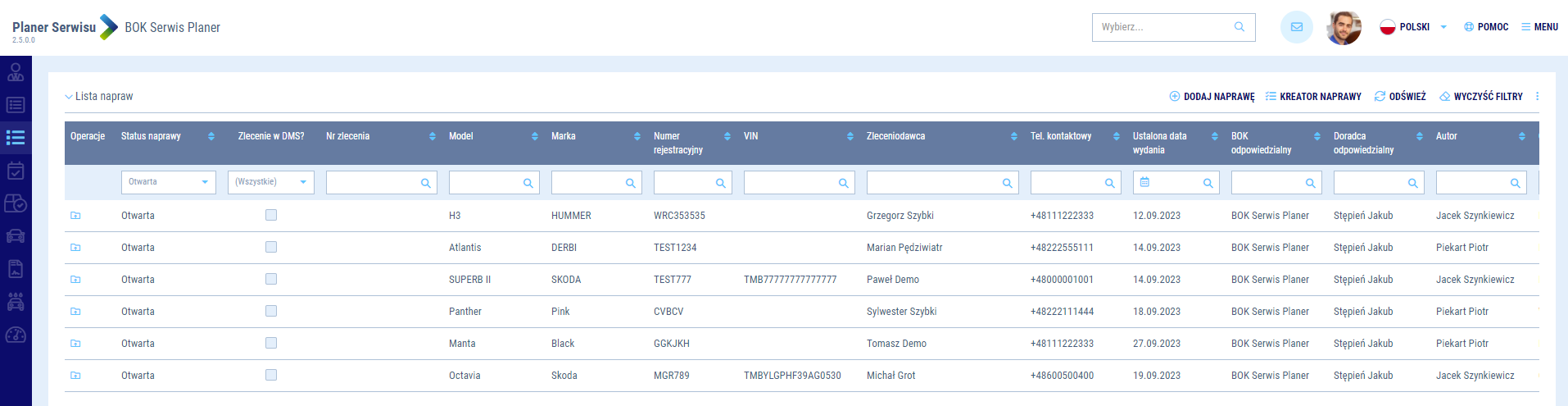1568x406 pixels.
Task: Expand the (Wszystkie) DMS filter dropdown
Action: pos(270,182)
